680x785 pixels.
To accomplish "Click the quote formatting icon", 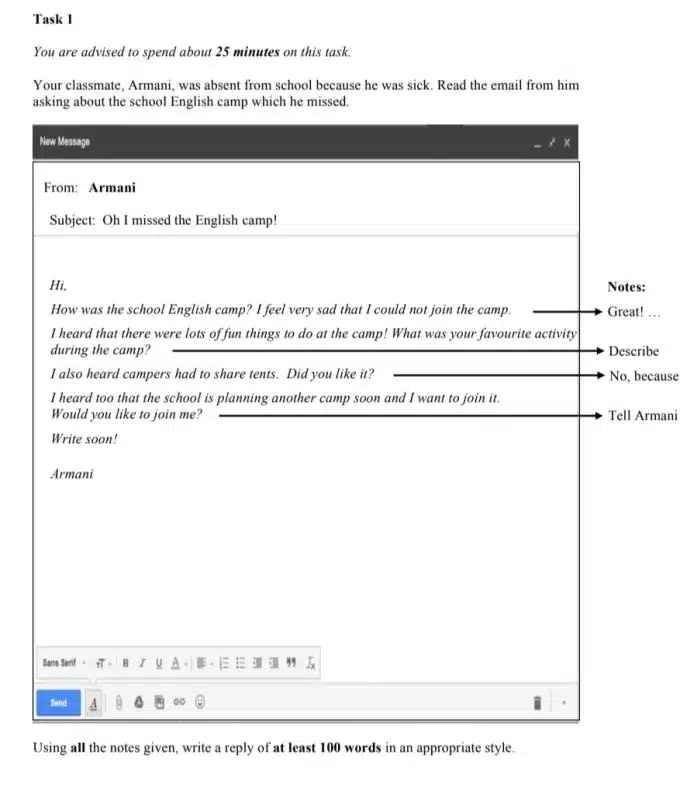I will [x=291, y=662].
